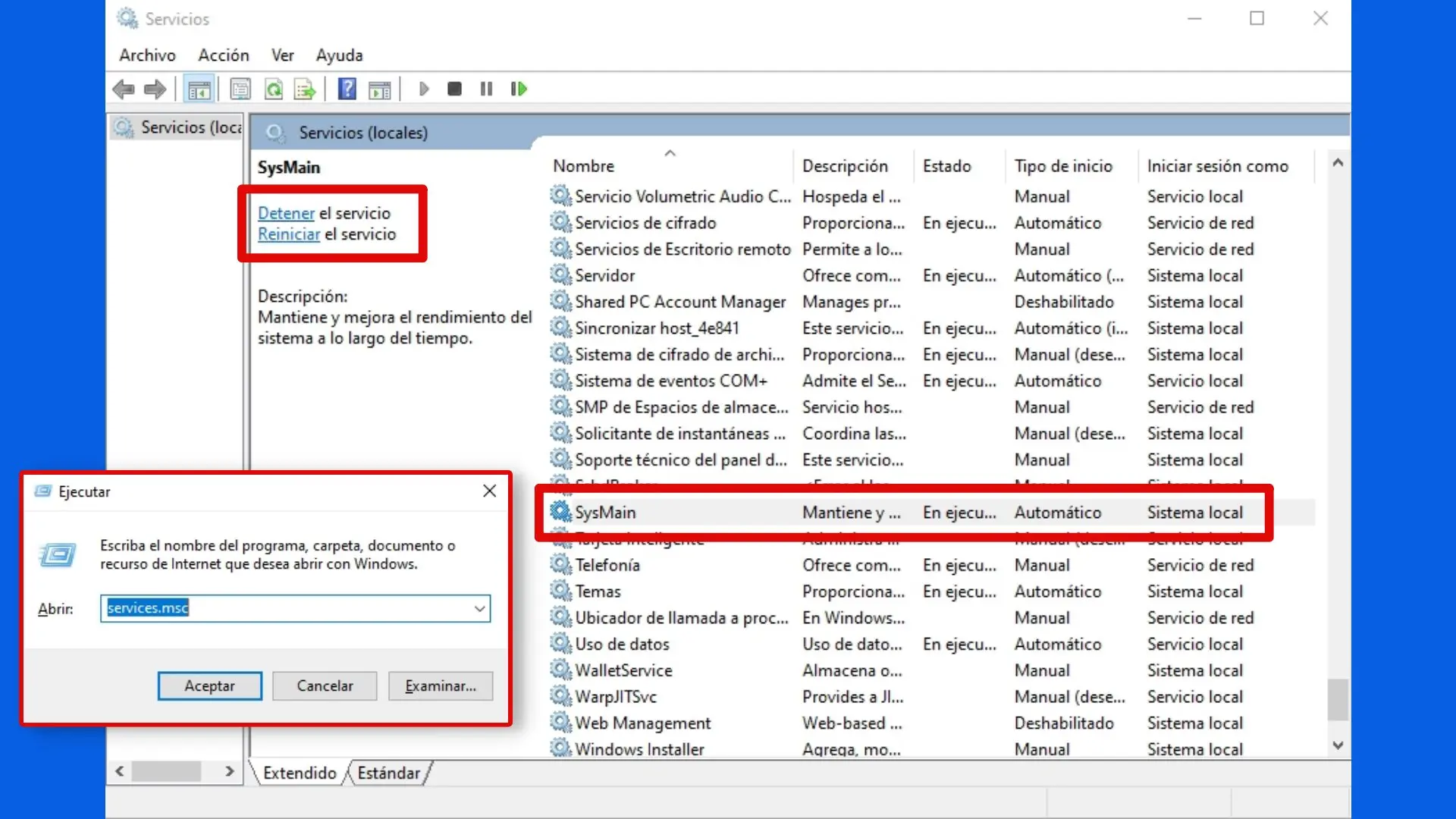Click the Forward arrow toolbar icon
Image resolution: width=1456 pixels, height=819 pixels.
155,89
